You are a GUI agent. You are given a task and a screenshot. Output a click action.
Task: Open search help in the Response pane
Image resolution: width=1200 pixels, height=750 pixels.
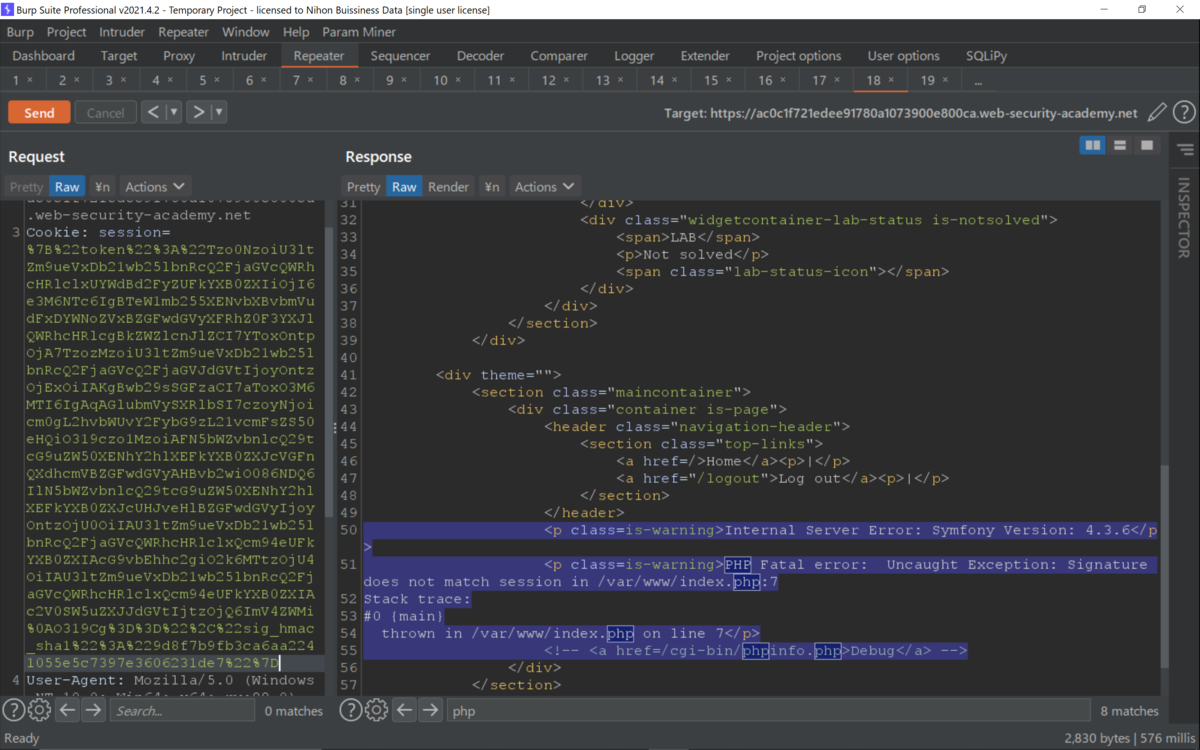tap(351, 710)
